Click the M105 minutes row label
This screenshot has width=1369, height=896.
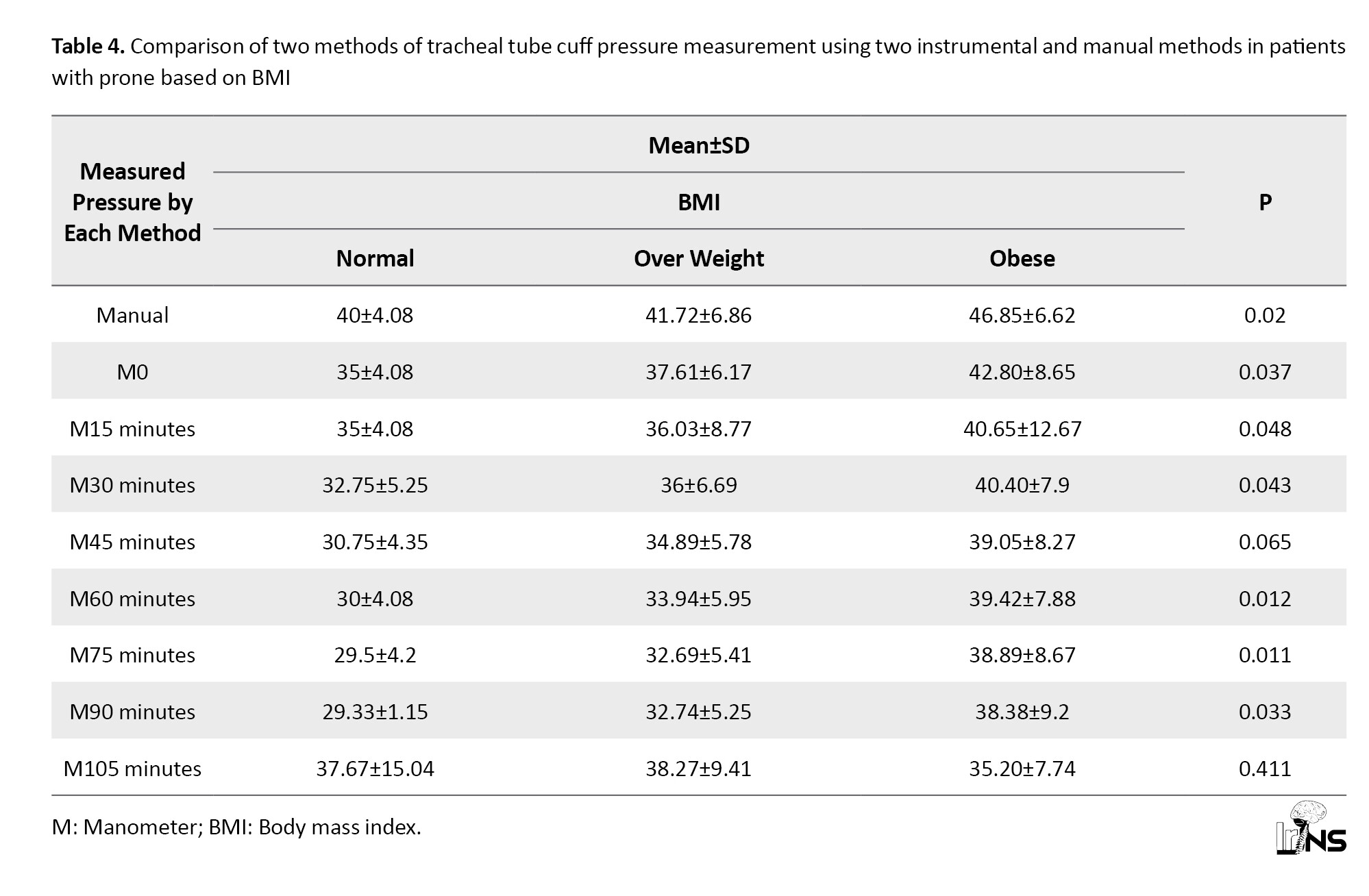[132, 769]
